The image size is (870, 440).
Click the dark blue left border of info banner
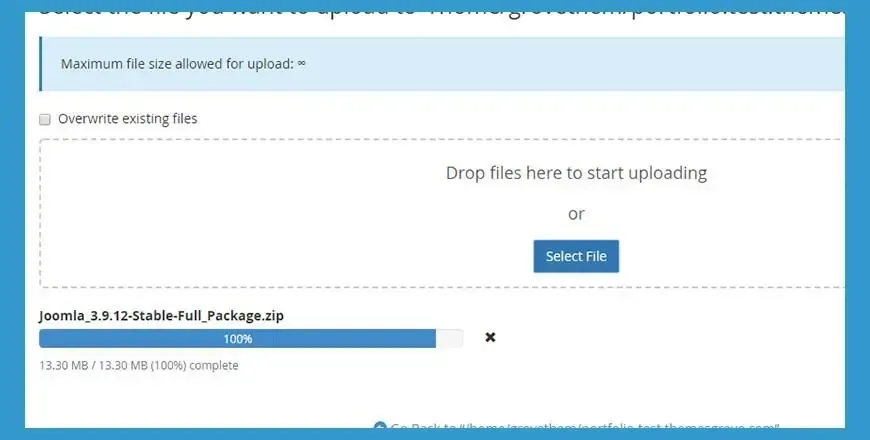pyautogui.click(x=41, y=64)
